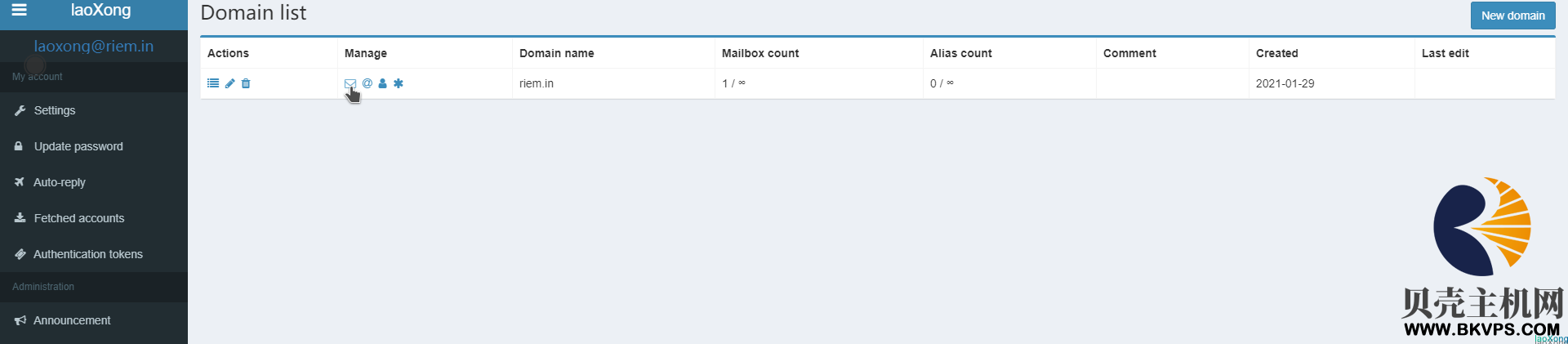Open aliases @ icon for riem.in
Viewport: 1568px width, 344px height.
367,83
